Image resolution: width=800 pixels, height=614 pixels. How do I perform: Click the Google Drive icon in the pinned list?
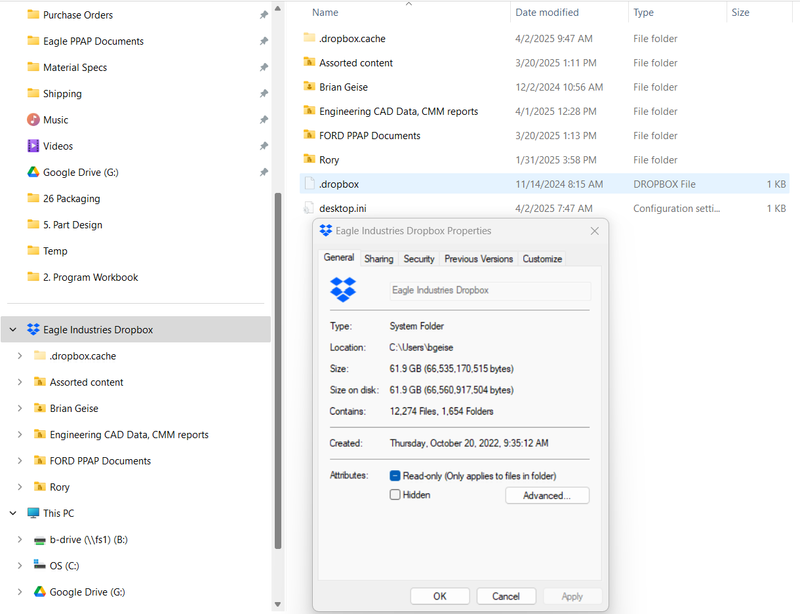(x=34, y=172)
